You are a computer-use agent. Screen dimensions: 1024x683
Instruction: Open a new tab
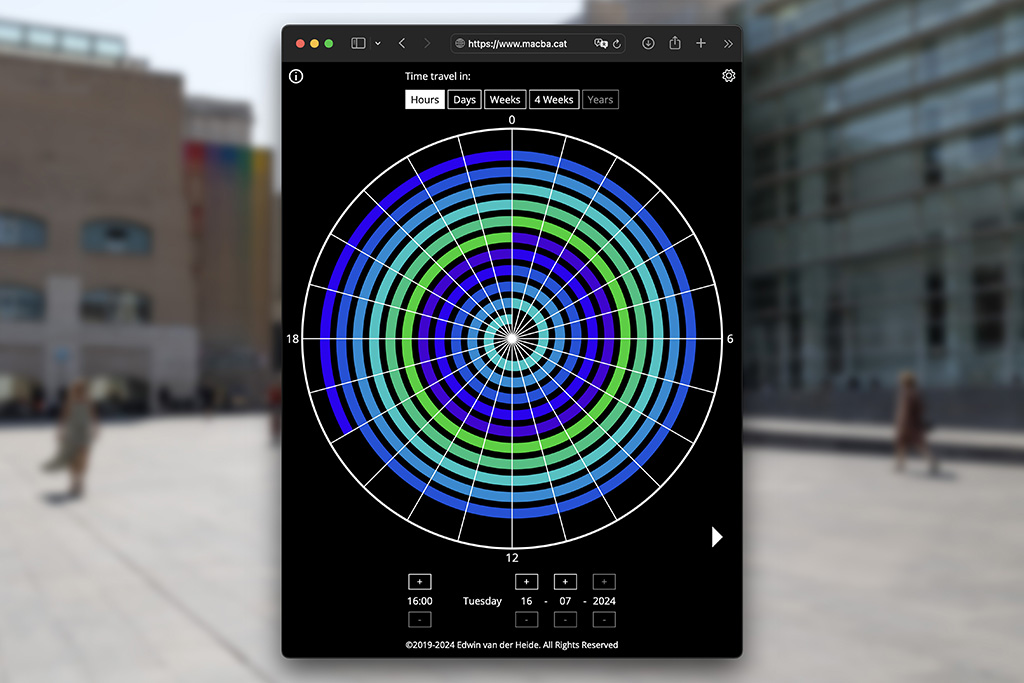(x=701, y=43)
